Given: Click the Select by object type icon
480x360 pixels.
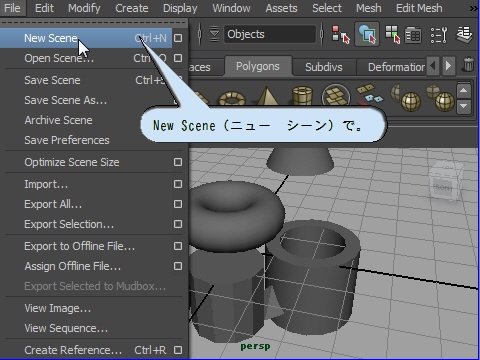Looking at the screenshot, I should click(367, 34).
